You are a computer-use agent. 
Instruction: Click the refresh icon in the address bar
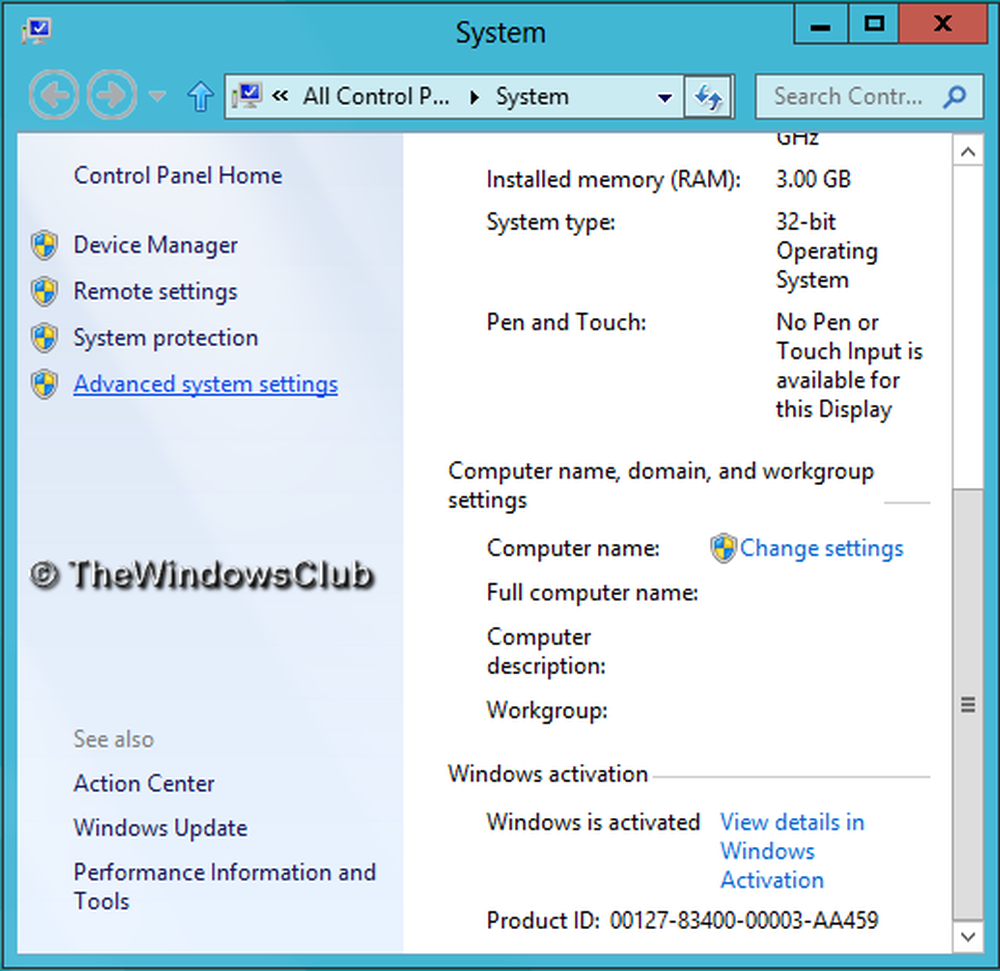tap(710, 96)
